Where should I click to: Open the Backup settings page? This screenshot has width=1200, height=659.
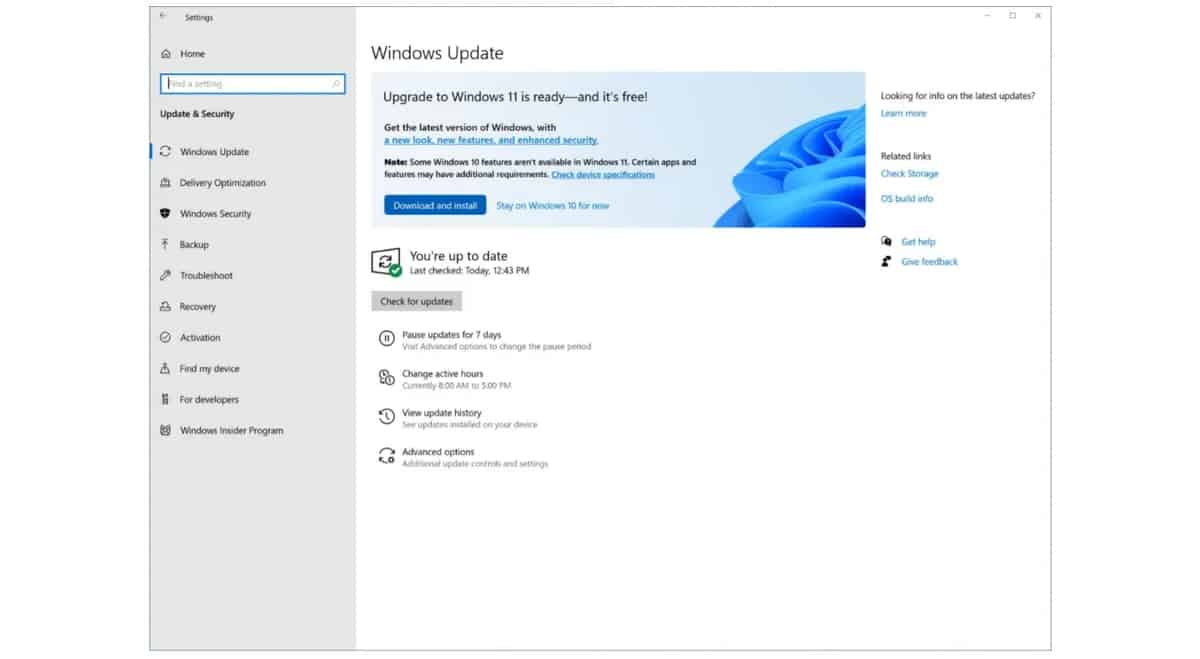coord(194,245)
